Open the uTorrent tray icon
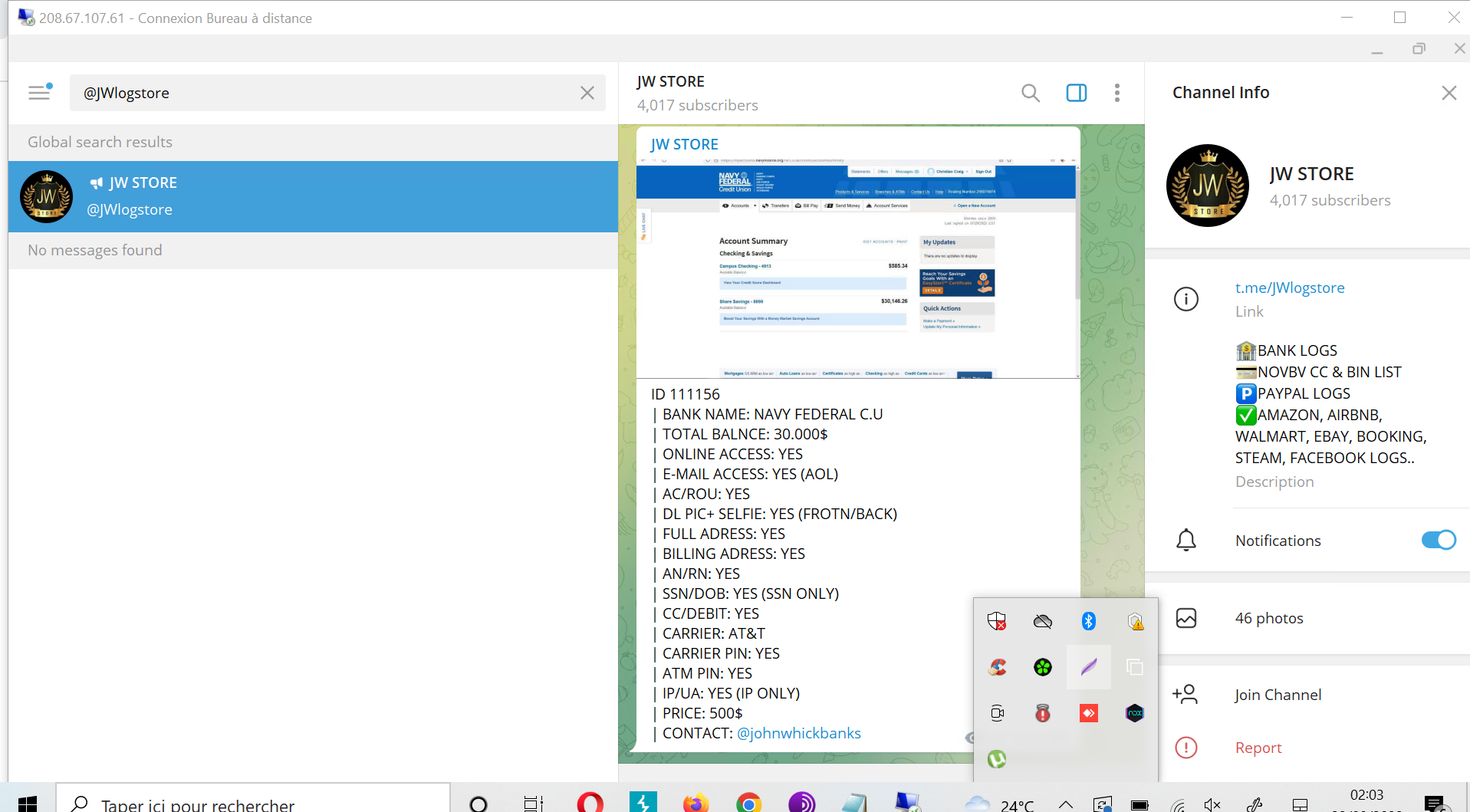 coord(997,759)
